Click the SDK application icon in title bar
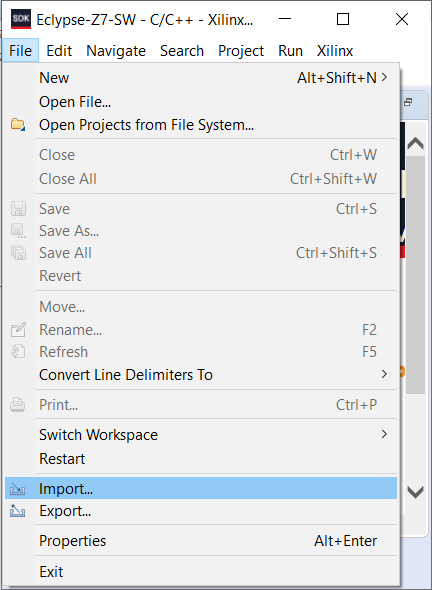 [21, 20]
